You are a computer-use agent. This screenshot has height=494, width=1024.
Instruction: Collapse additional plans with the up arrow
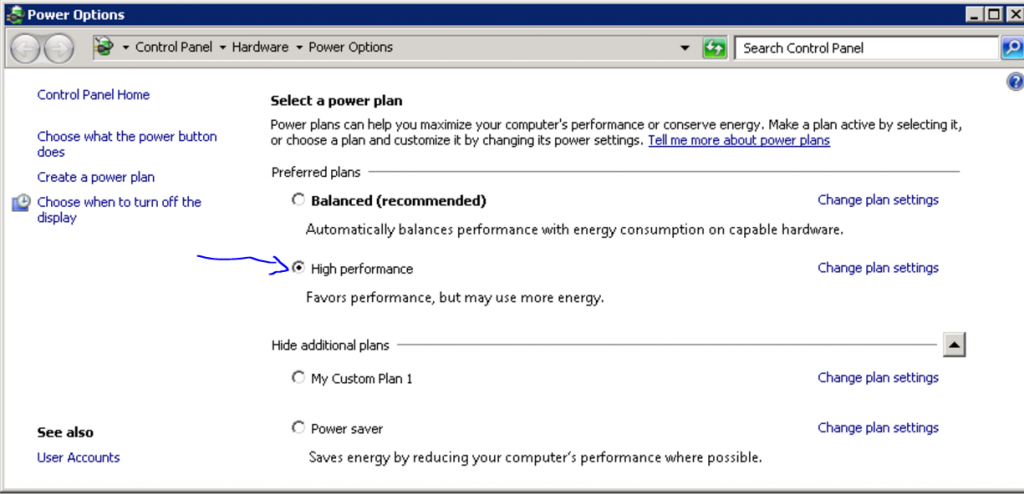click(x=954, y=345)
